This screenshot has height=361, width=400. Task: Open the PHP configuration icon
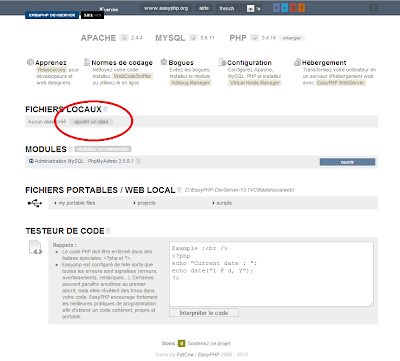click(255, 38)
